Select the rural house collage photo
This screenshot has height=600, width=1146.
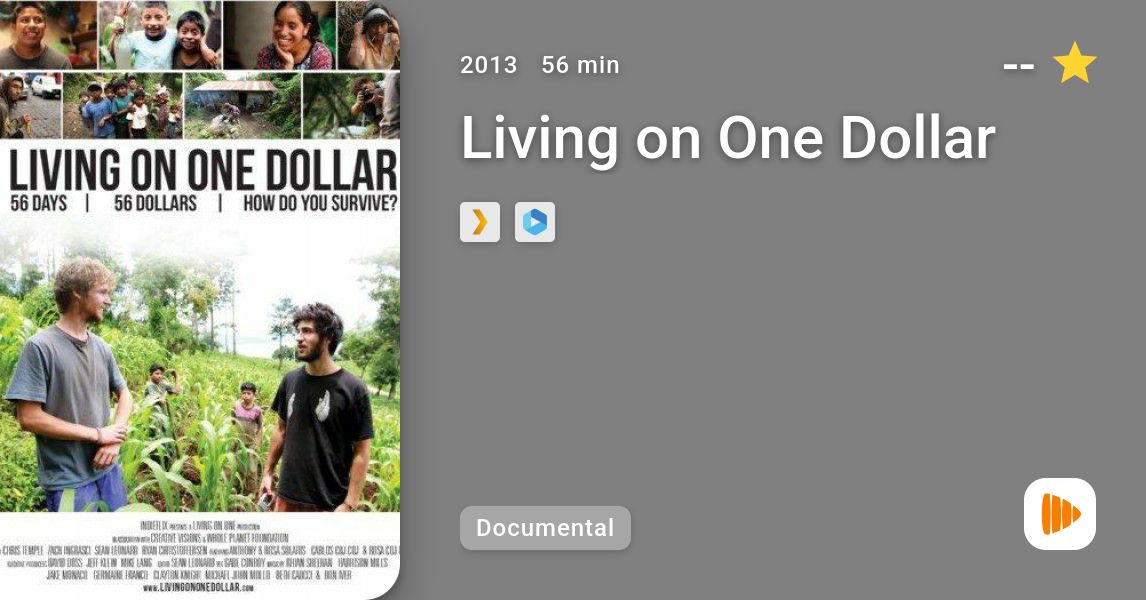pos(242,105)
